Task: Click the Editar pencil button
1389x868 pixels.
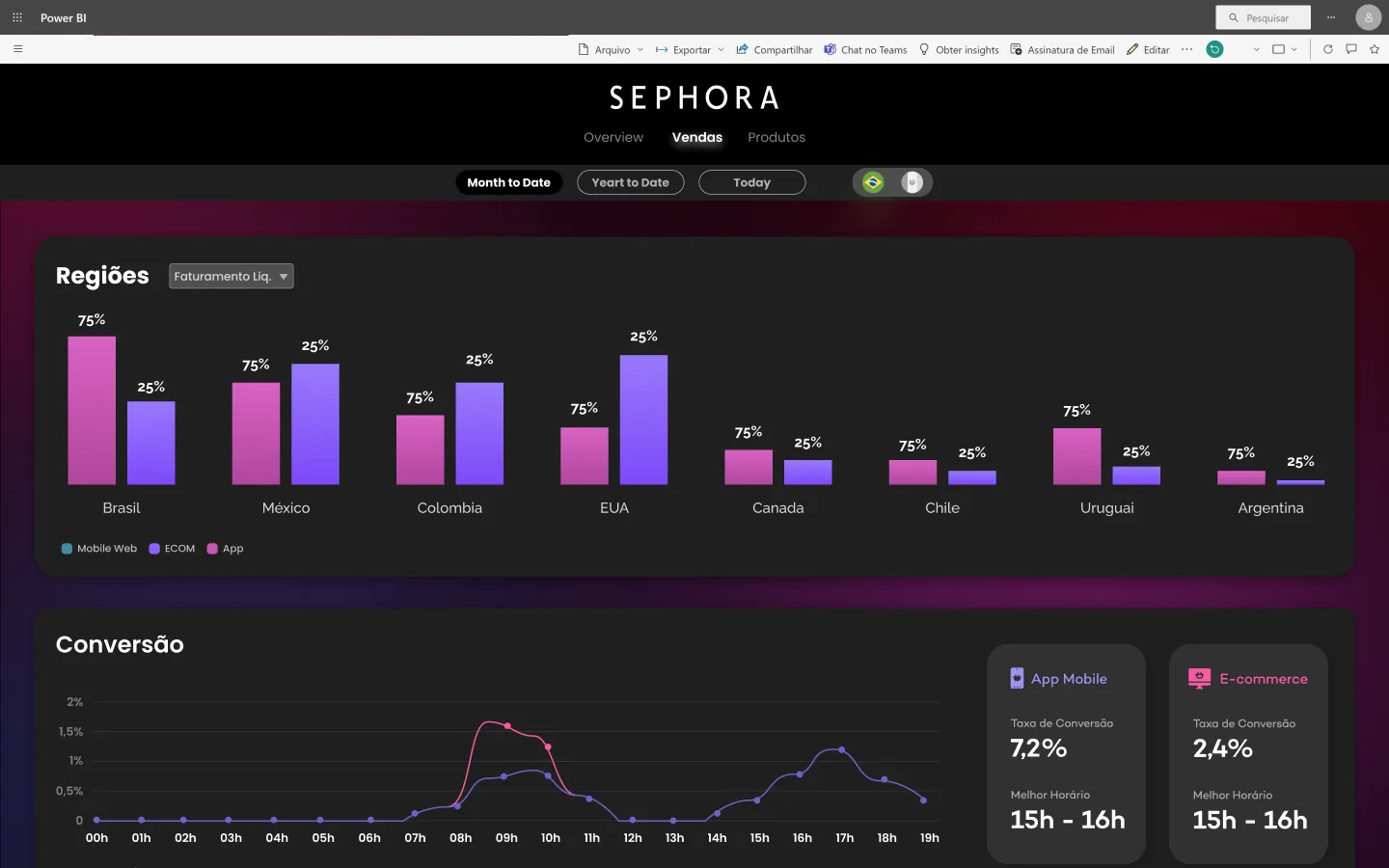Action: [1148, 49]
